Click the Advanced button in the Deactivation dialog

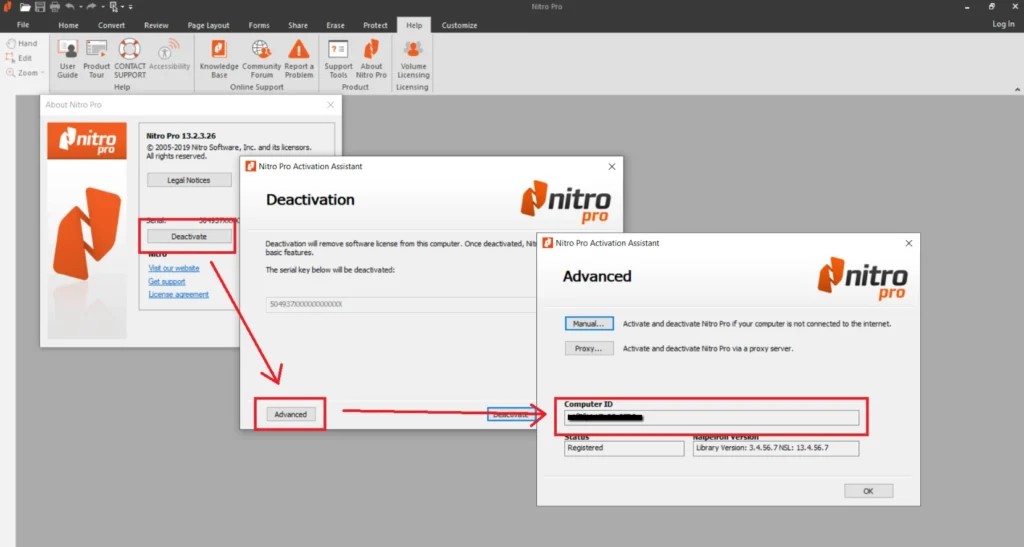coord(291,414)
